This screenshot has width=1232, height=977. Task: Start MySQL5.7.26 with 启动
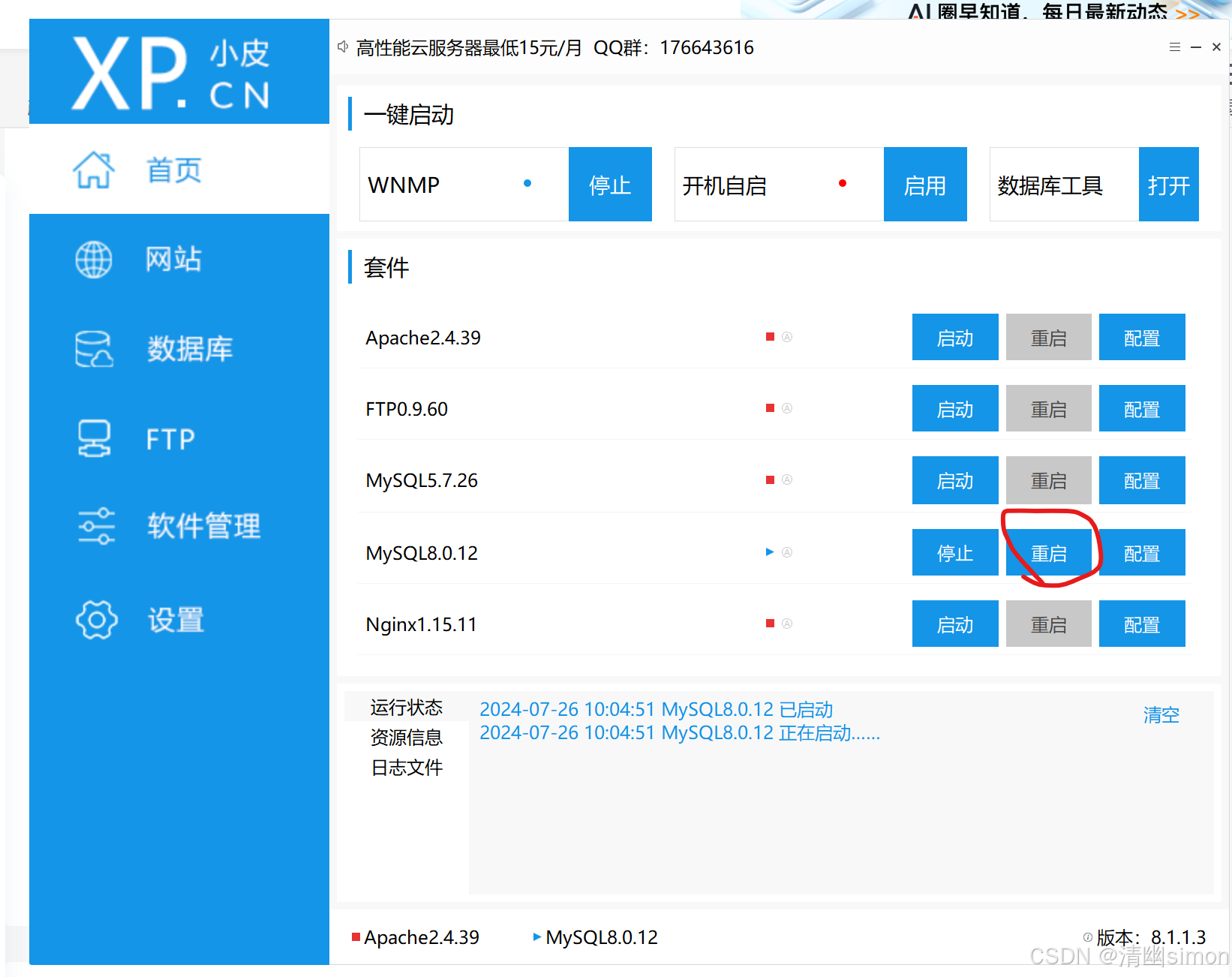(x=955, y=480)
